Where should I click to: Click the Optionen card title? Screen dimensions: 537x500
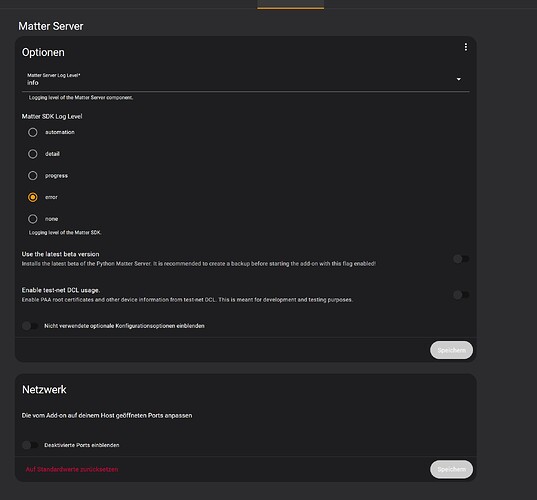[43, 52]
